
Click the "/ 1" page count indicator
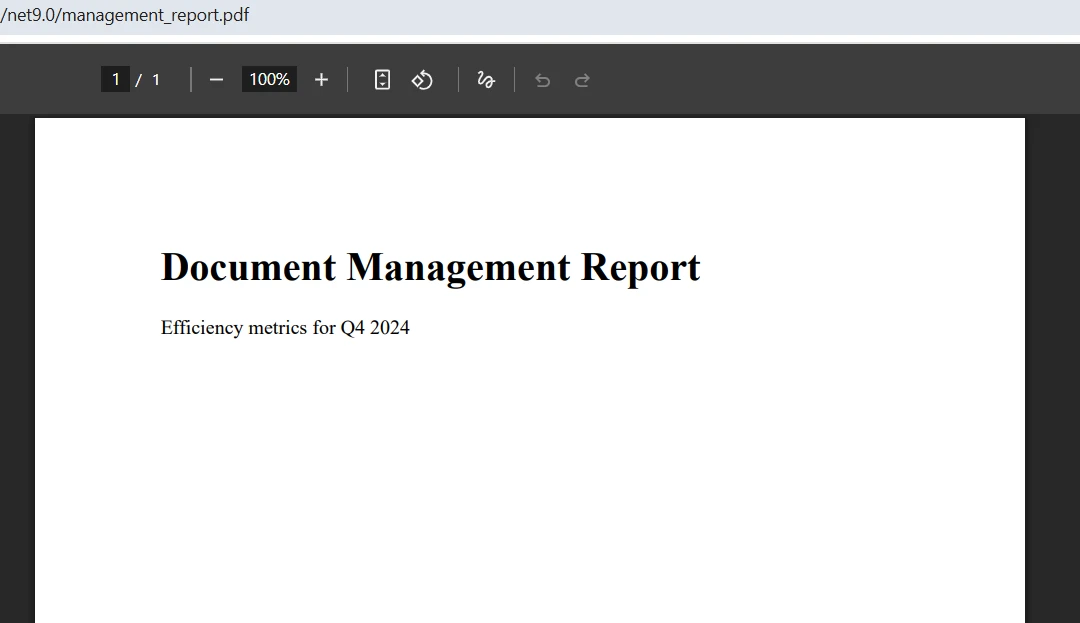pyautogui.click(x=150, y=79)
